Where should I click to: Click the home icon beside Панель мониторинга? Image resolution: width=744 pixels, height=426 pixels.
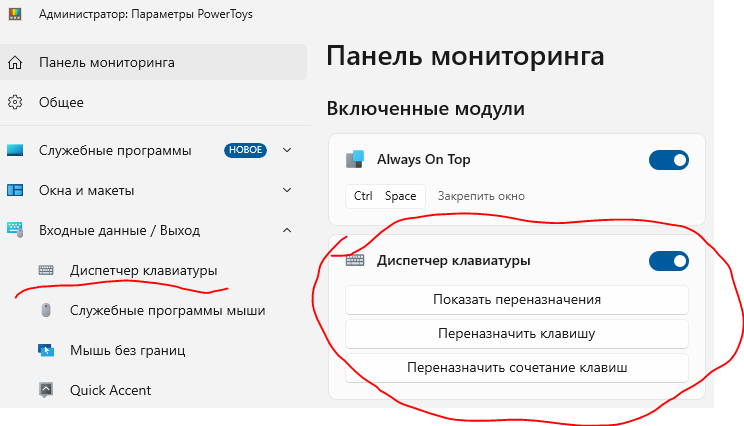click(15, 63)
